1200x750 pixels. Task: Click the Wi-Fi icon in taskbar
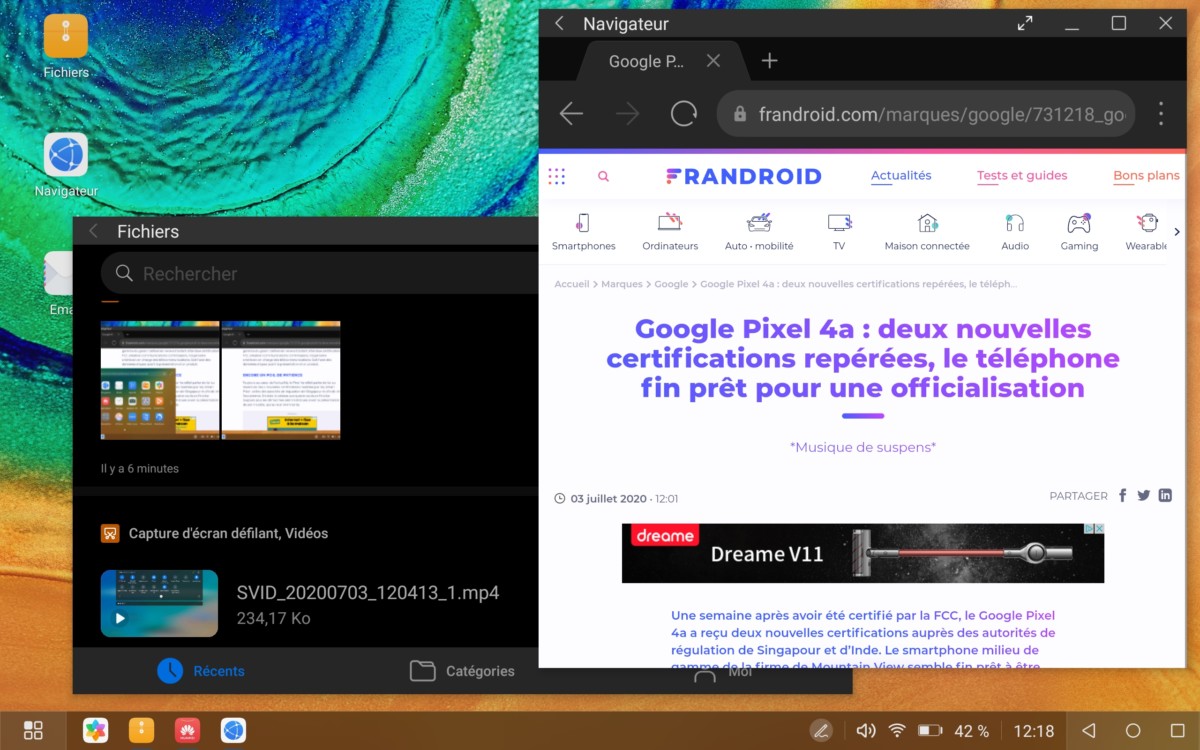[897, 731]
